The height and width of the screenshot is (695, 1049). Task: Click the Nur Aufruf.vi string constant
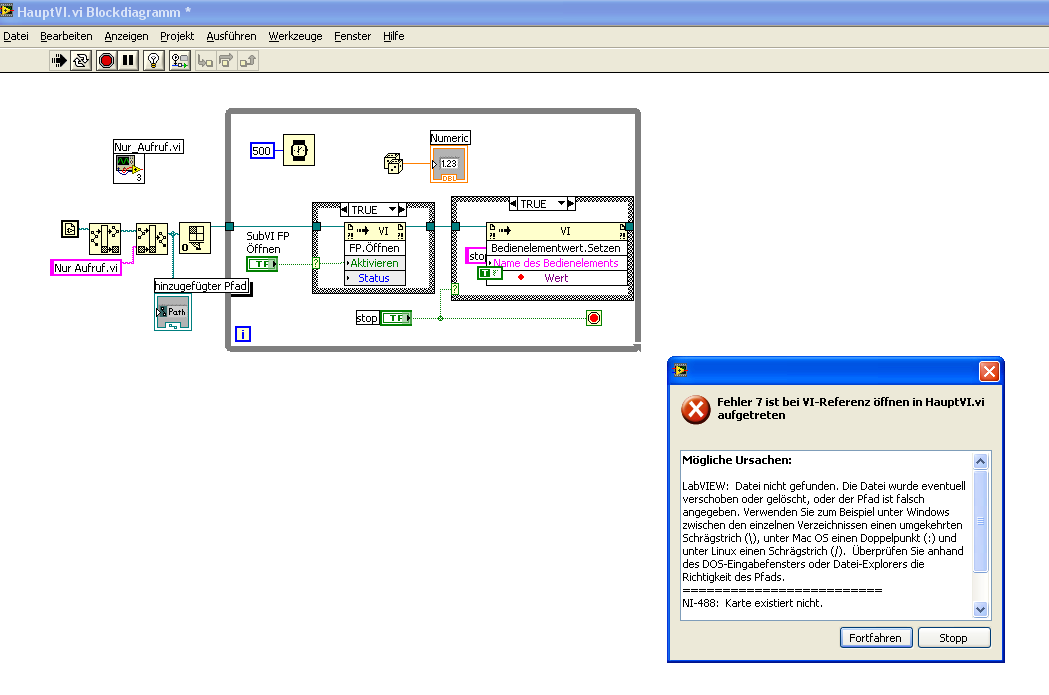pyautogui.click(x=86, y=268)
